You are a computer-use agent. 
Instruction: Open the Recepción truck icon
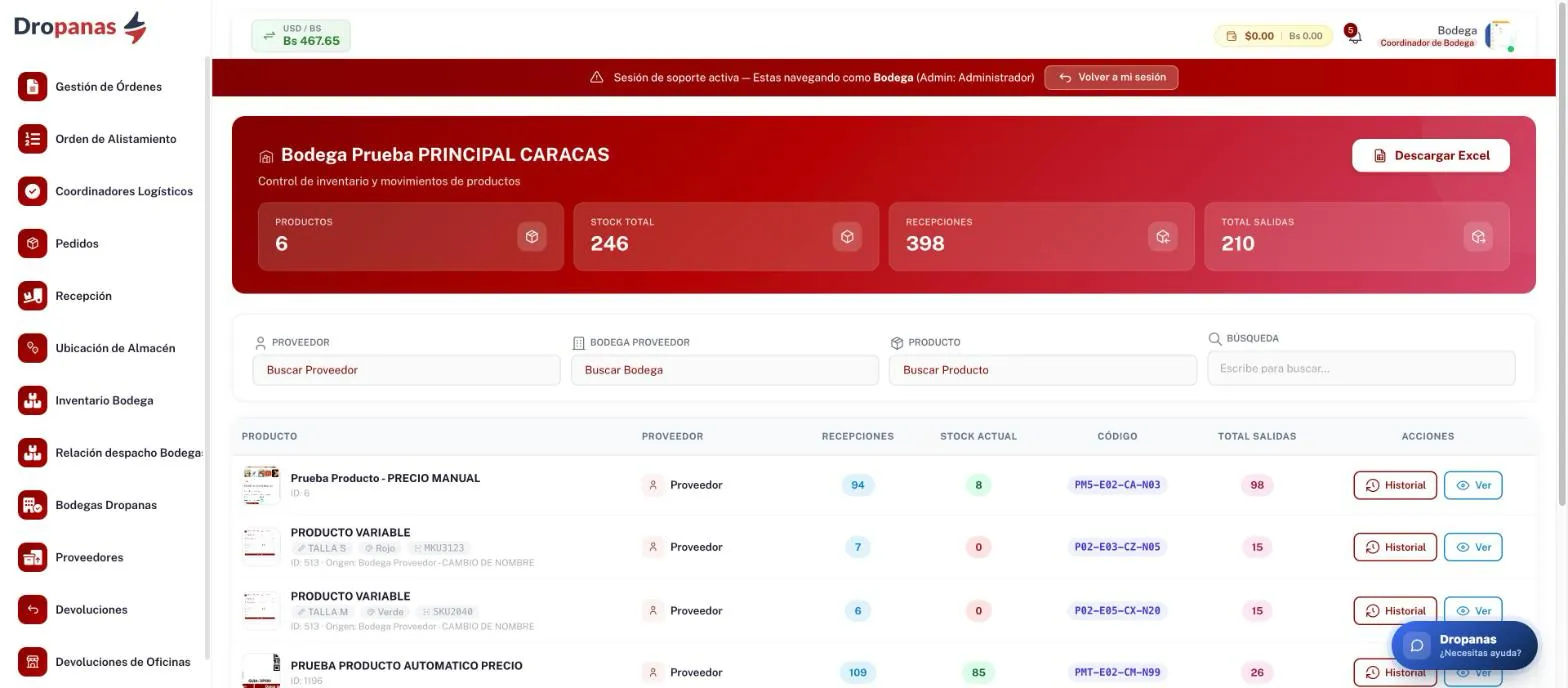click(32, 296)
